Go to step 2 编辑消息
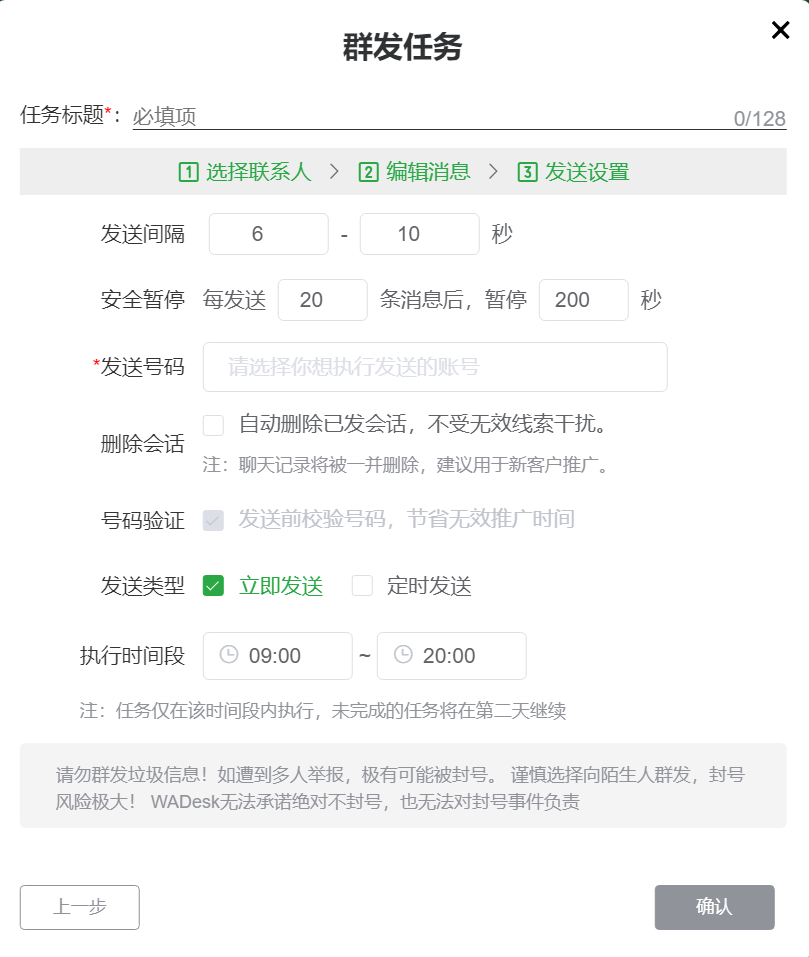 point(414,172)
